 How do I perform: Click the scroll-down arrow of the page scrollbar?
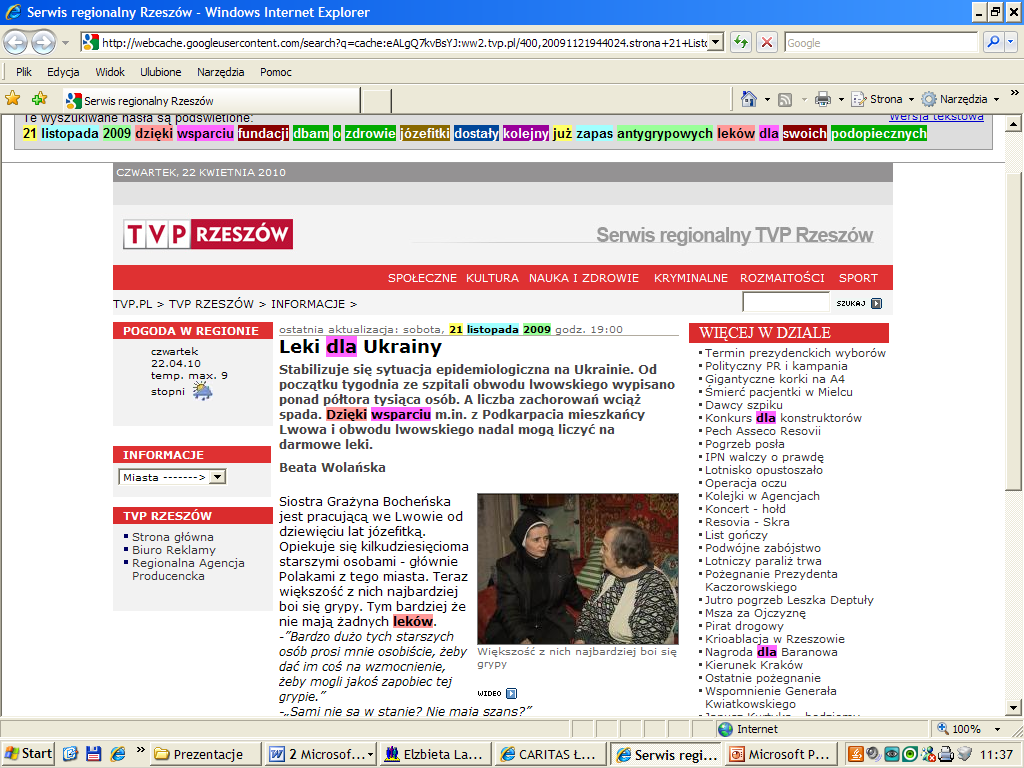1014,707
